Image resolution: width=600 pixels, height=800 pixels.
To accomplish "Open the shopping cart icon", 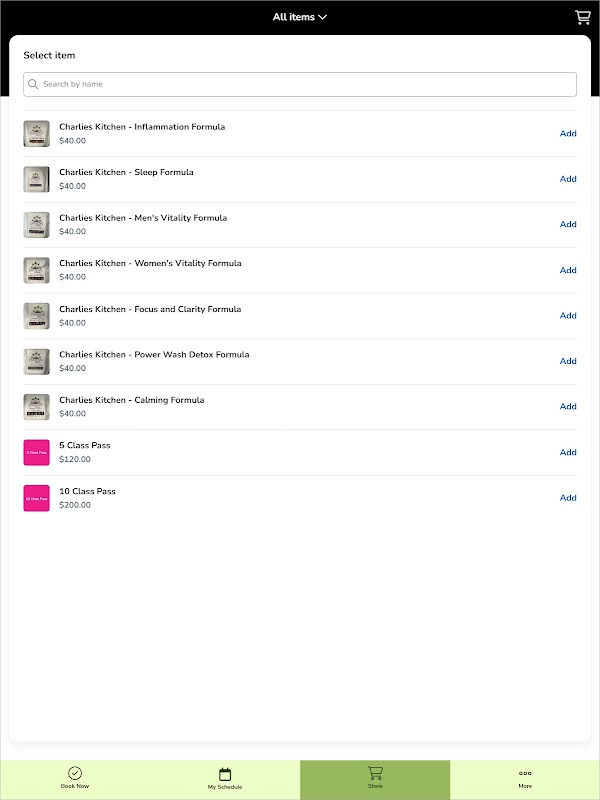I will [582, 17].
